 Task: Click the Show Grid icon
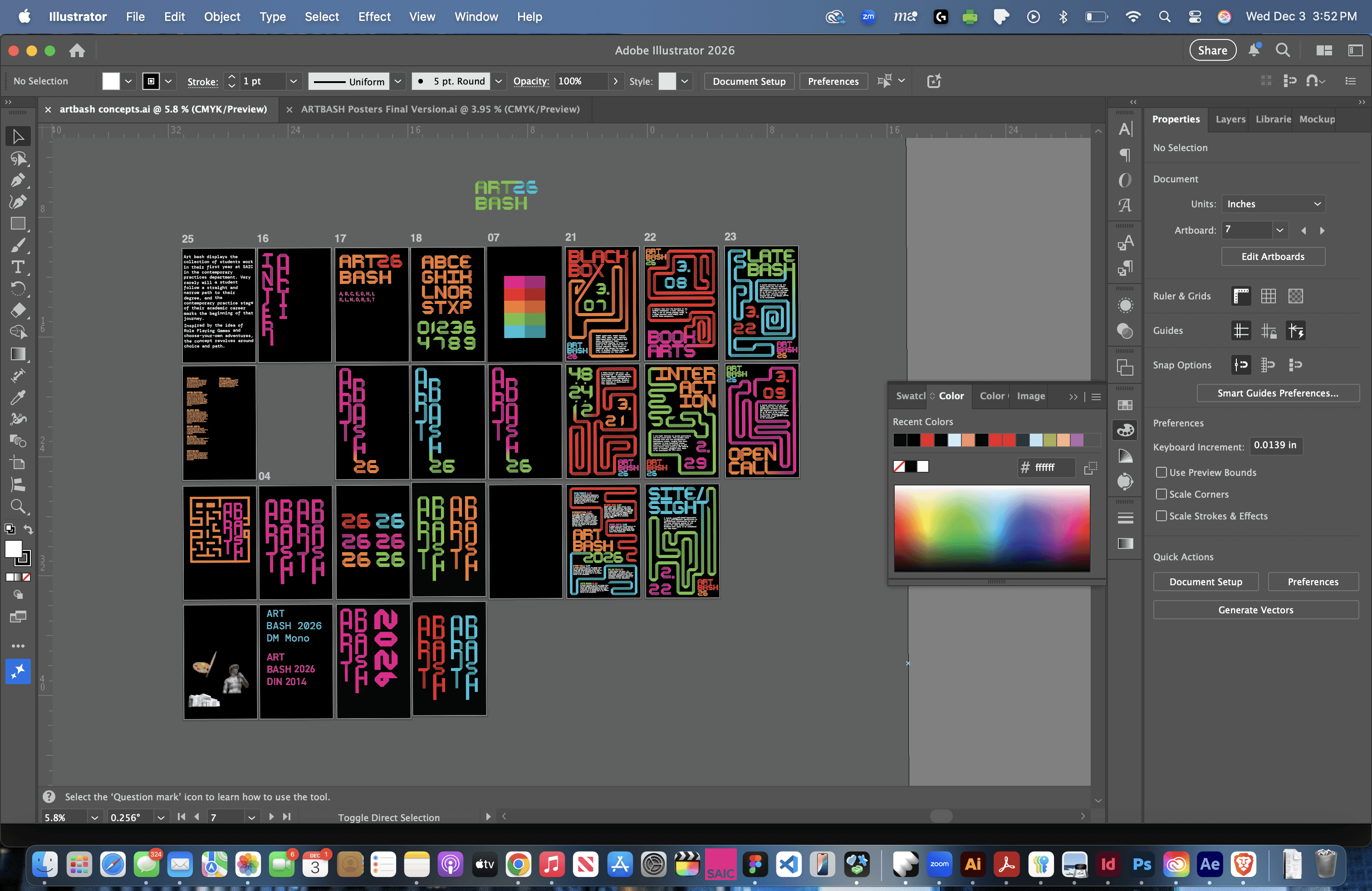coord(1268,296)
